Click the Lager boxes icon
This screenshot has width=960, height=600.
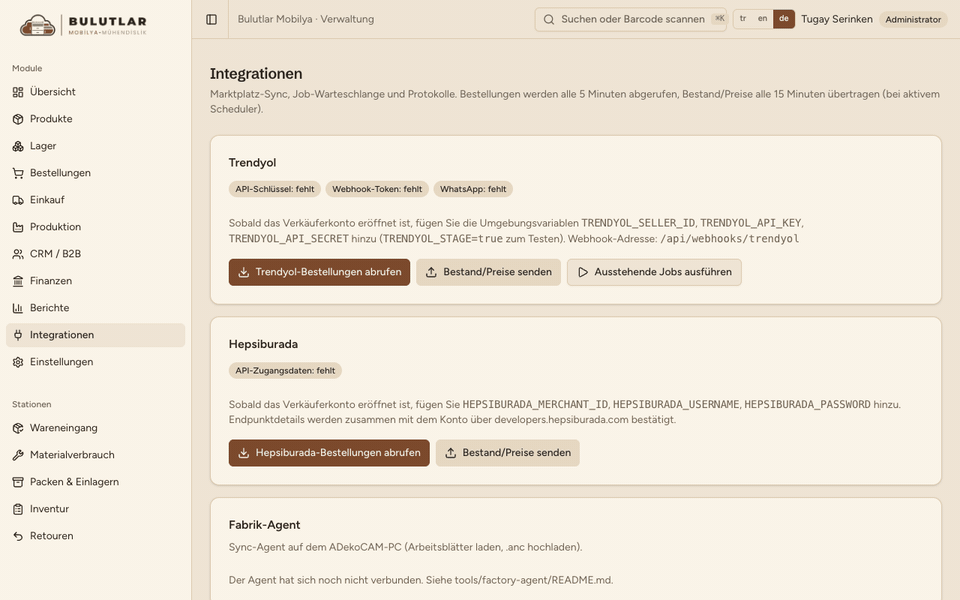click(x=18, y=146)
